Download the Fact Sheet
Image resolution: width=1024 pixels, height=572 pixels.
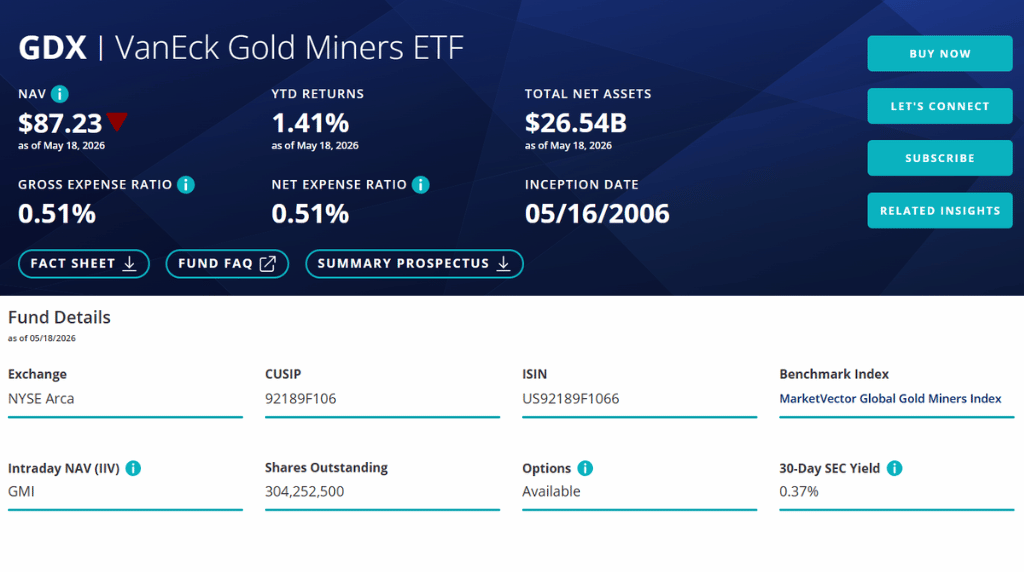tap(84, 264)
